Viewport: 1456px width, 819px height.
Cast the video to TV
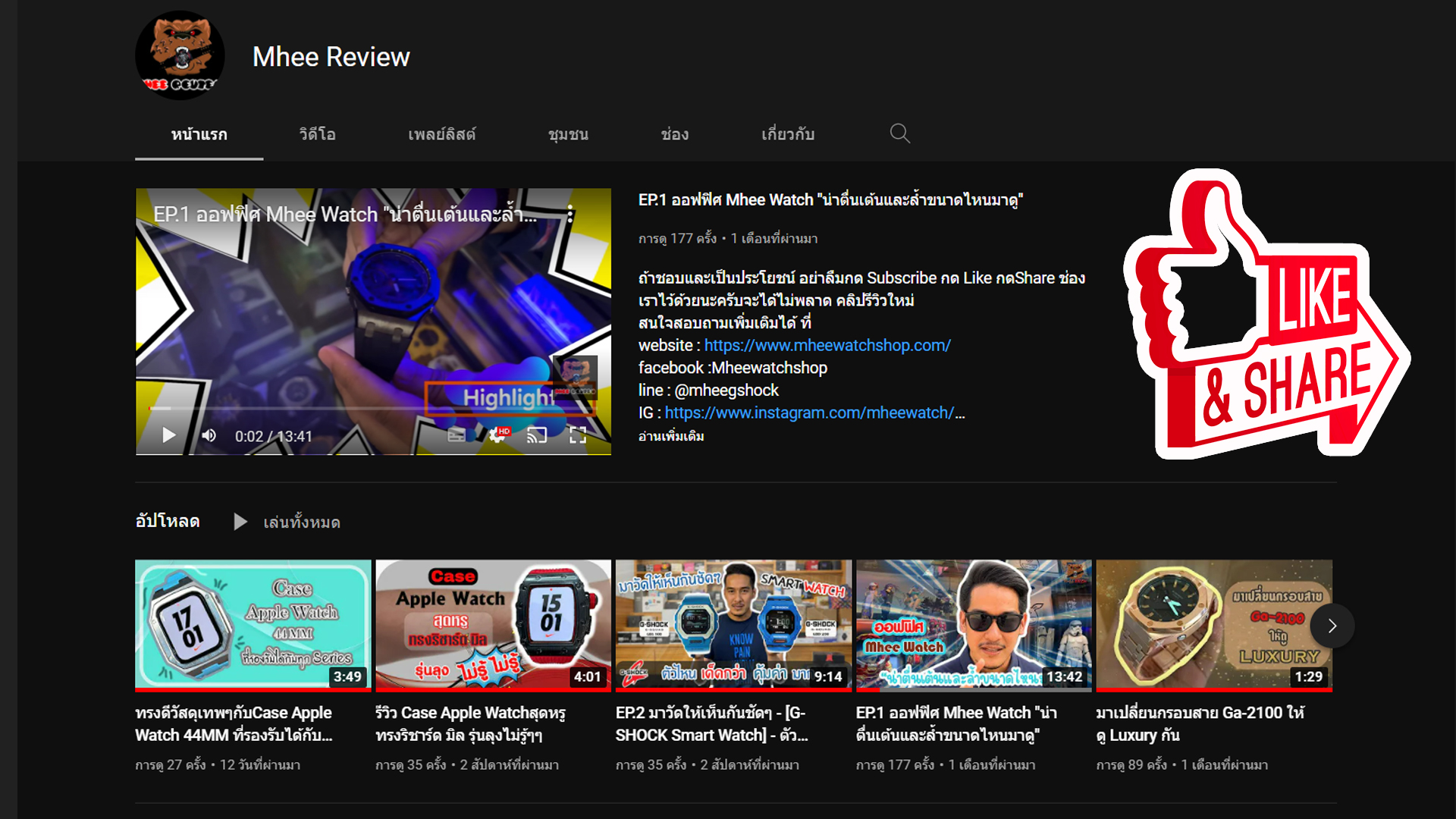pos(537,435)
